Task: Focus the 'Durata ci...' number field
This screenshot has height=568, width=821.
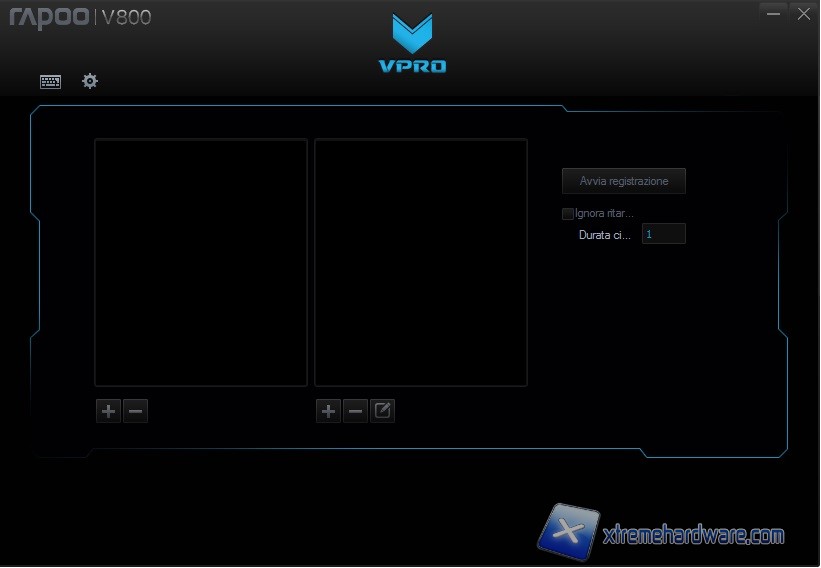Action: (x=663, y=234)
